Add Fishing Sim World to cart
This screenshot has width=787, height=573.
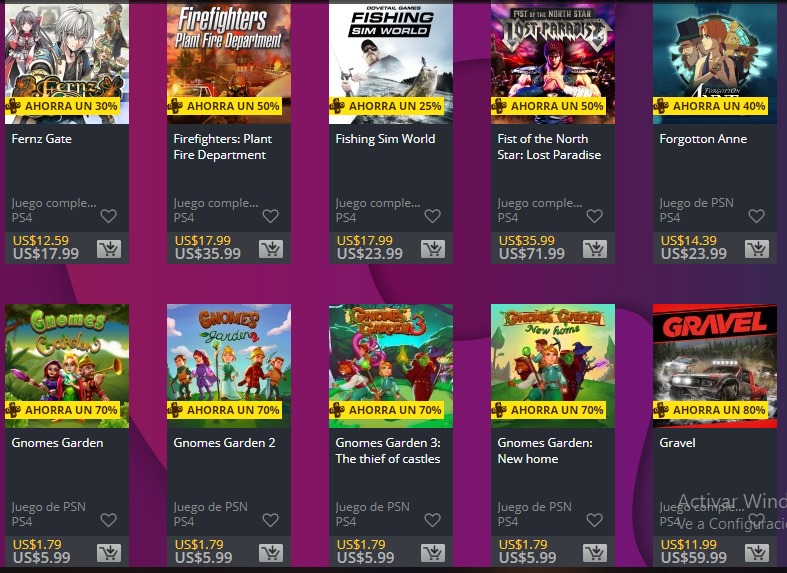433,249
